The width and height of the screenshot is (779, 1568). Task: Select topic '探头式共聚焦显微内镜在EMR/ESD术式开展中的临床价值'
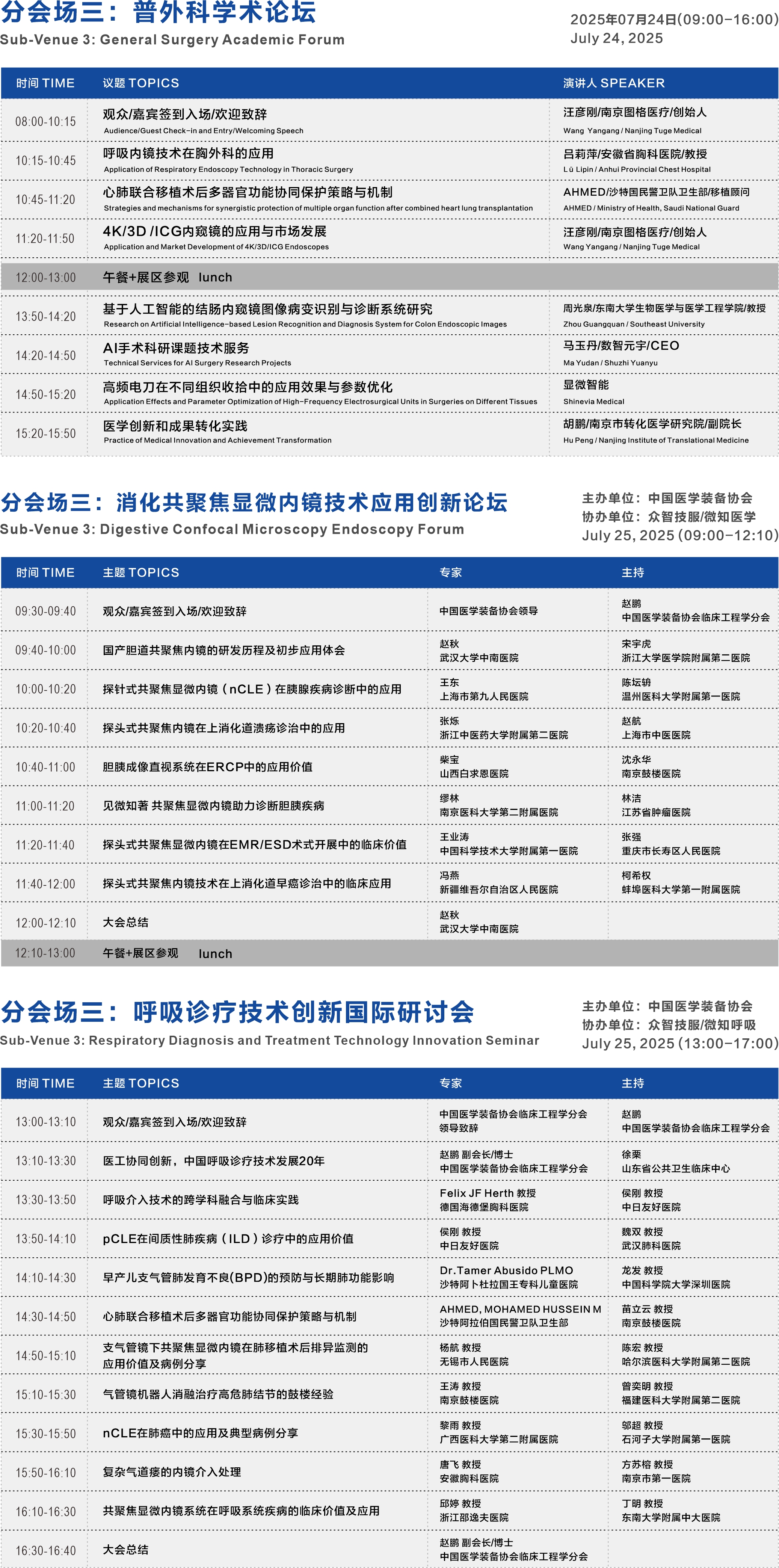click(255, 845)
